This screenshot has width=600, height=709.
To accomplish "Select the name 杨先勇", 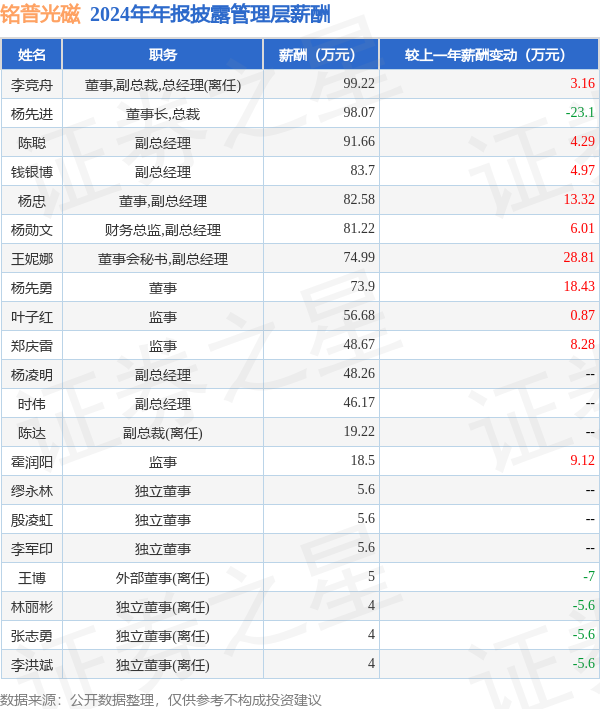I will 32,288.
